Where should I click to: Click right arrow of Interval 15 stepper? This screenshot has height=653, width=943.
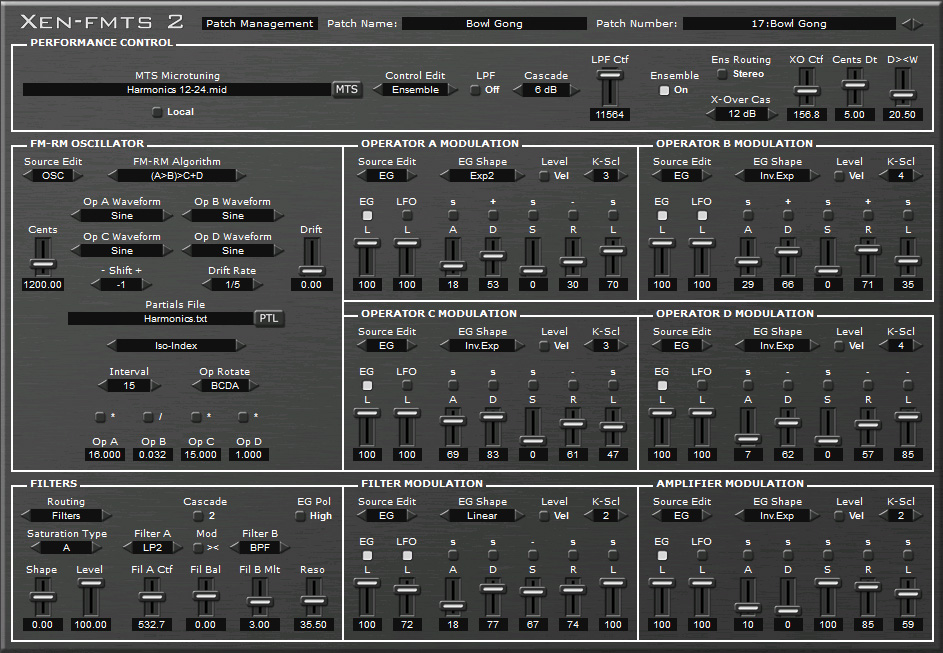tap(156, 386)
